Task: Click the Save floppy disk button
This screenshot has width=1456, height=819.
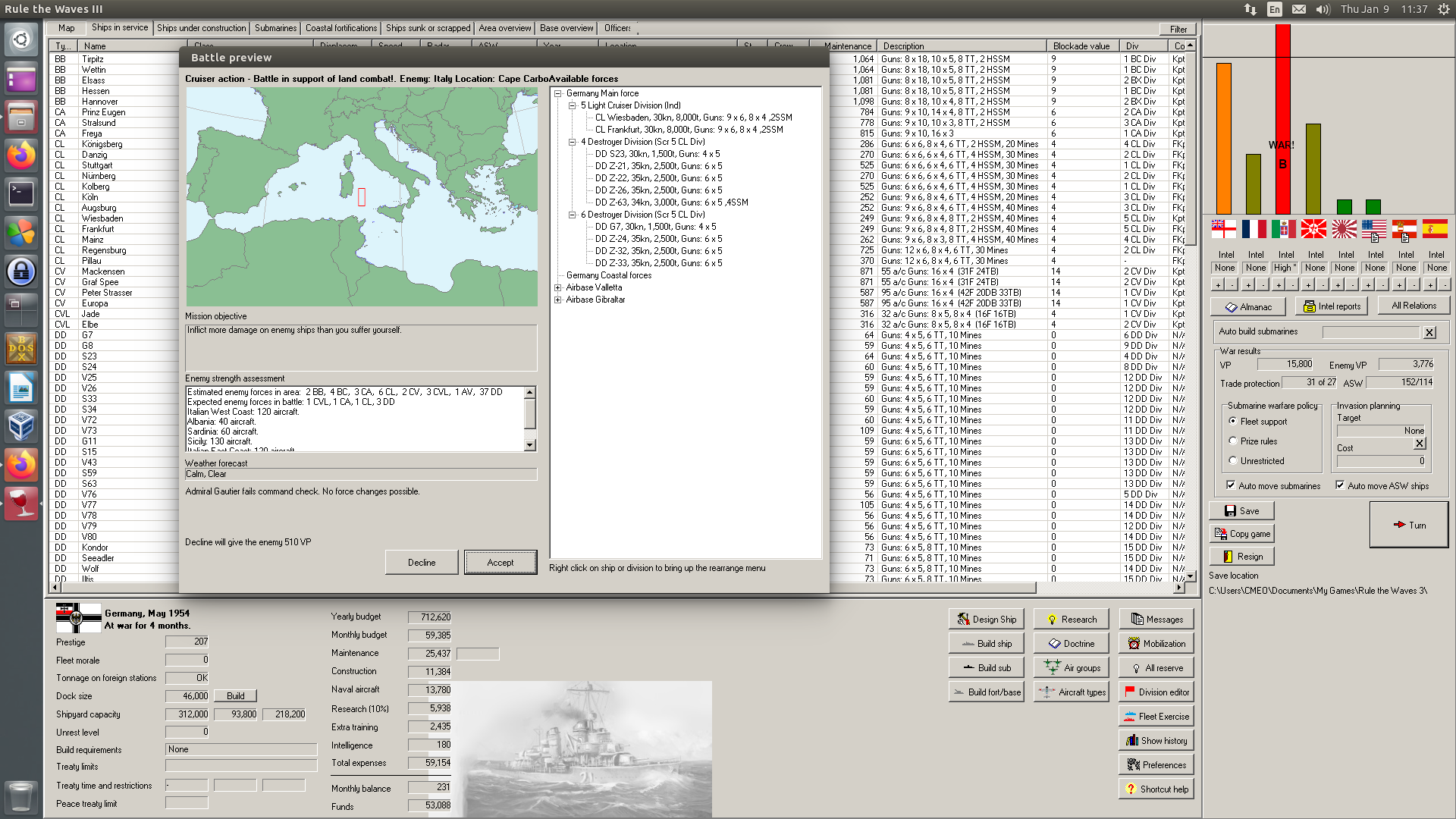Action: click(1241, 511)
